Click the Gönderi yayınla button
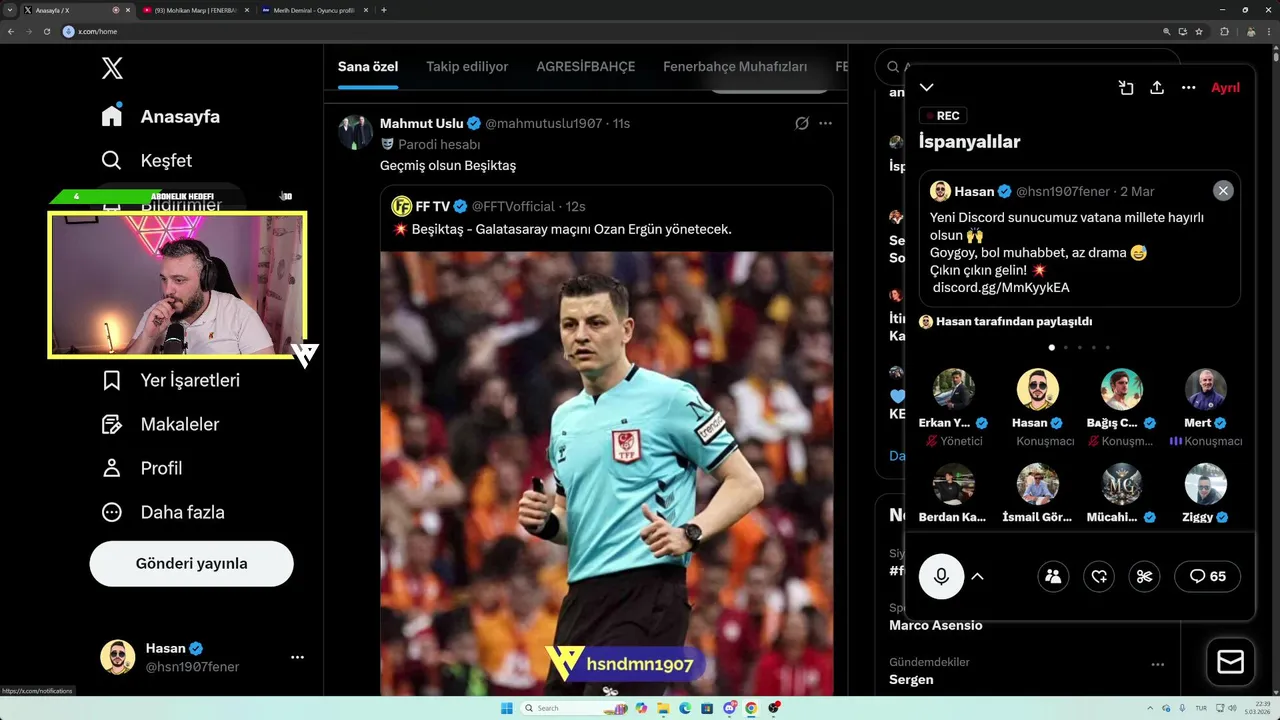 point(191,563)
